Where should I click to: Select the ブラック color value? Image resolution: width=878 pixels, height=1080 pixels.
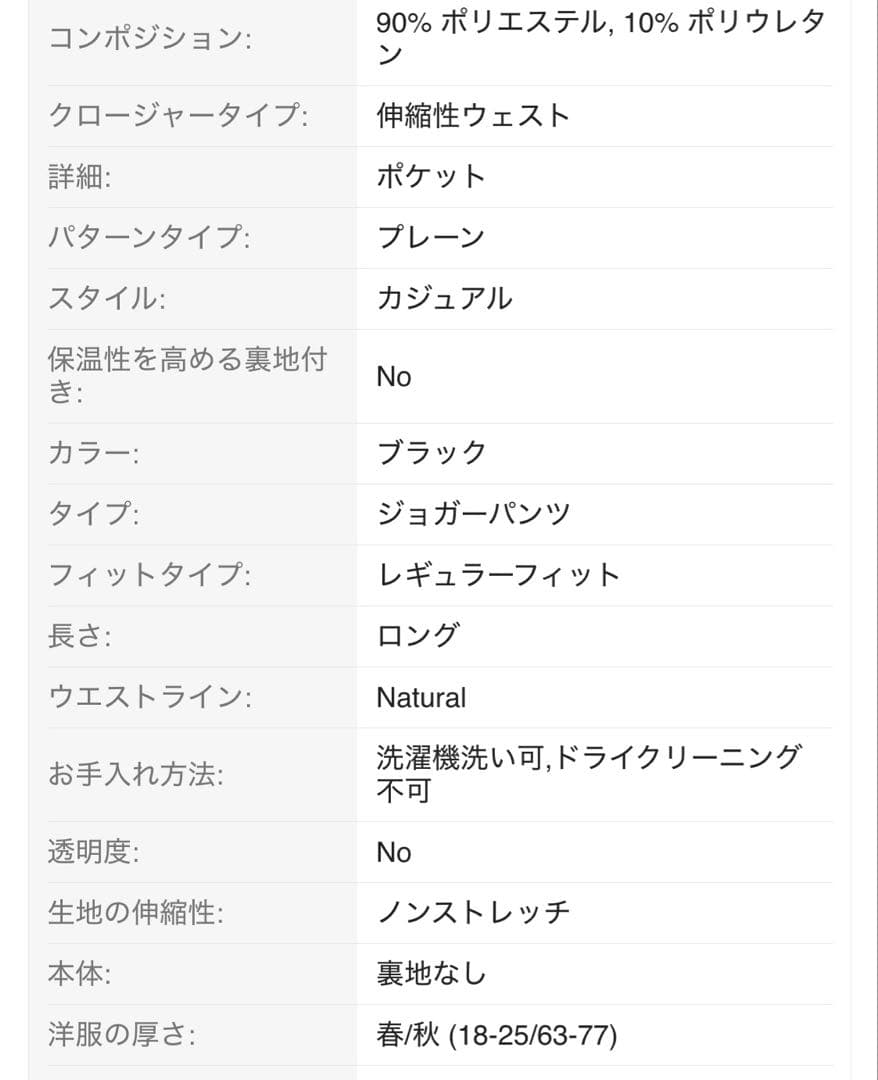[x=431, y=453]
